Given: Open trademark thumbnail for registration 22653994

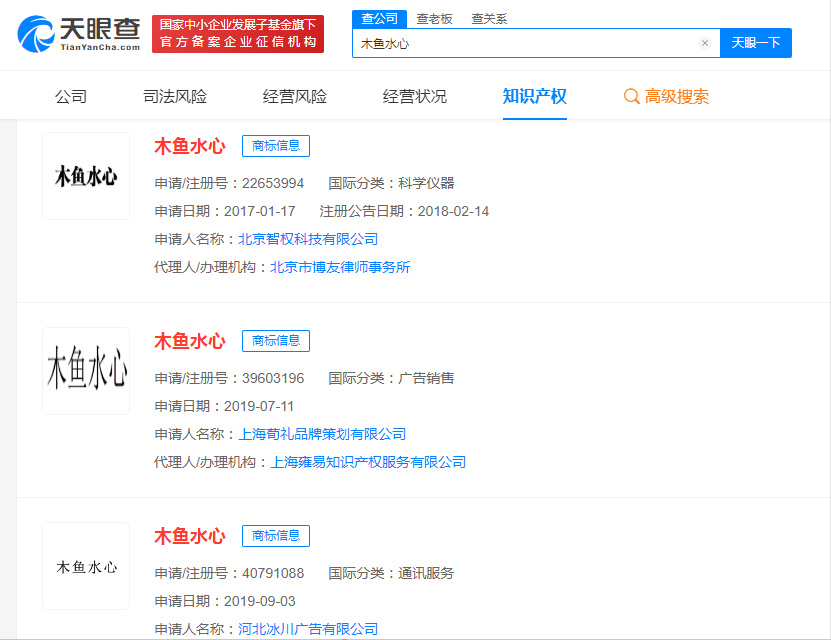Looking at the screenshot, I should point(86,176).
